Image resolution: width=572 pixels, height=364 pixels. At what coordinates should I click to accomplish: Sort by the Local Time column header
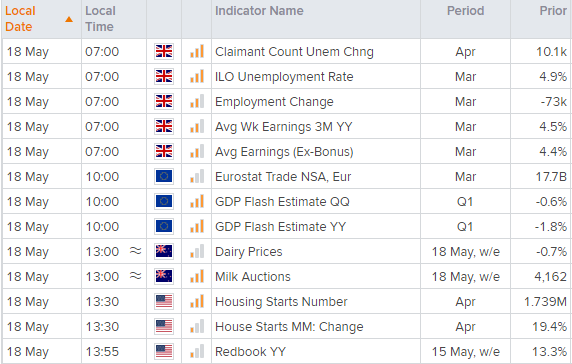point(100,19)
